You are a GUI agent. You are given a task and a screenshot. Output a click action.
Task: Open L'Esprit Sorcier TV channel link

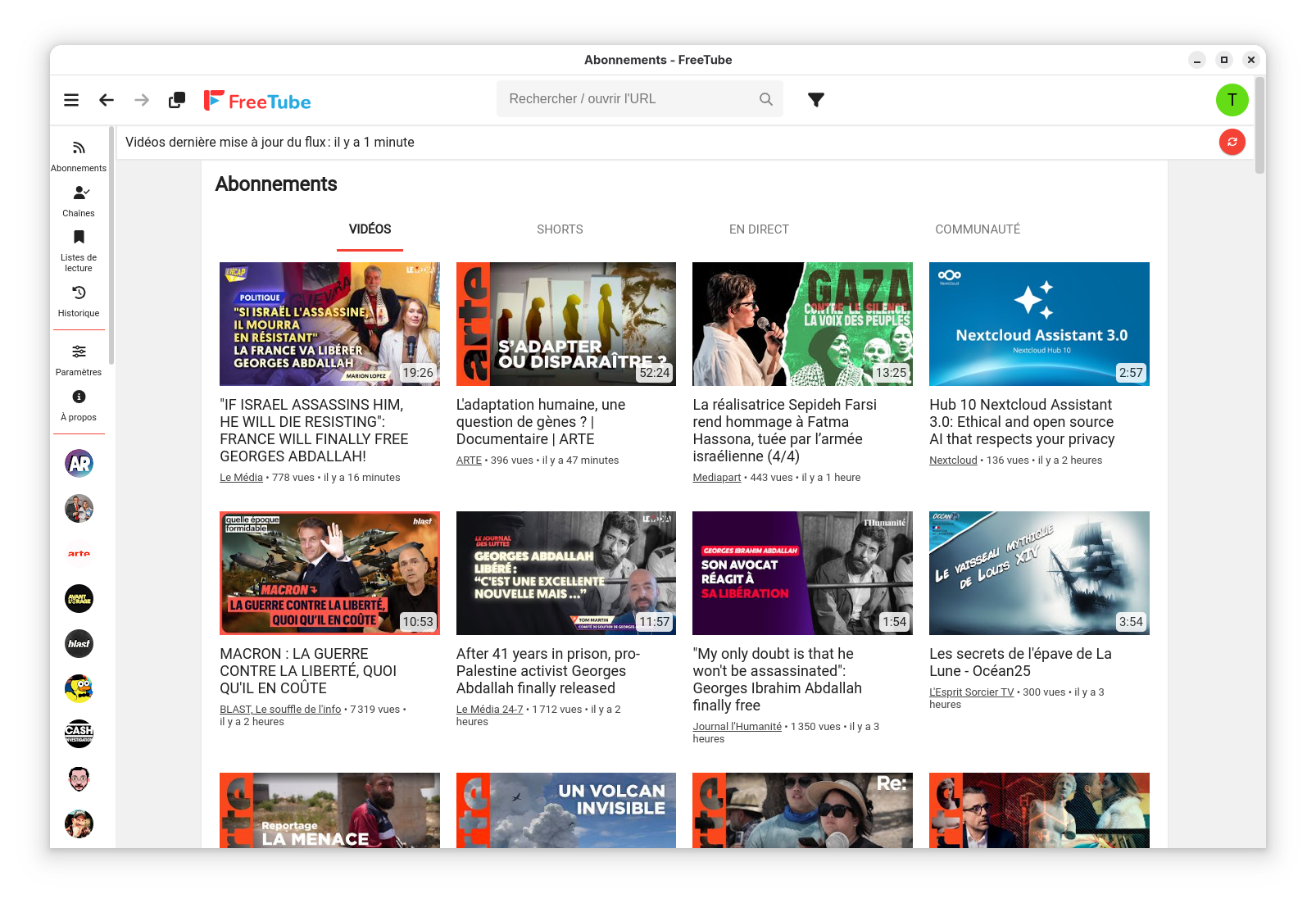(971, 692)
